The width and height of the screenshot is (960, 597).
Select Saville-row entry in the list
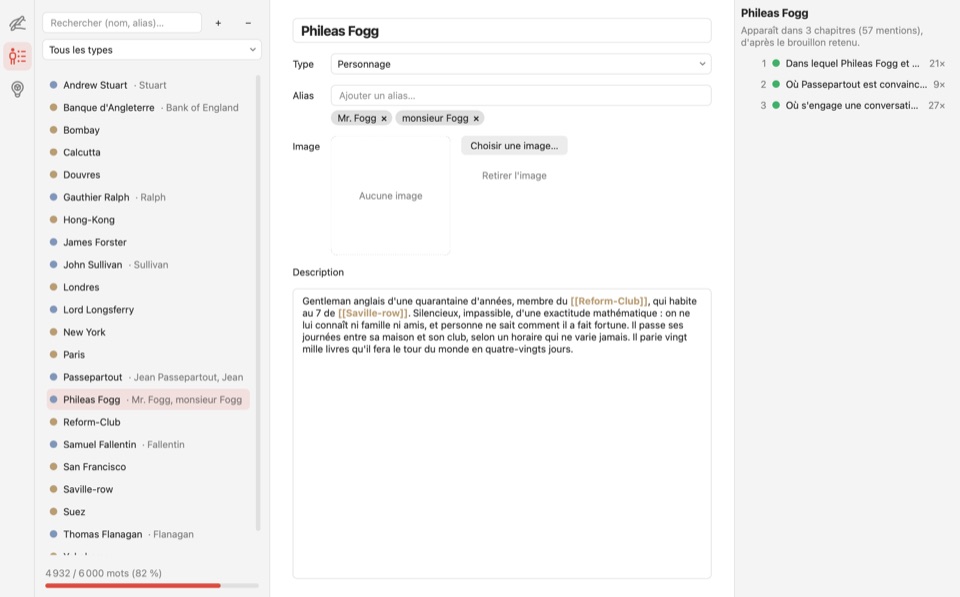click(x=148, y=489)
